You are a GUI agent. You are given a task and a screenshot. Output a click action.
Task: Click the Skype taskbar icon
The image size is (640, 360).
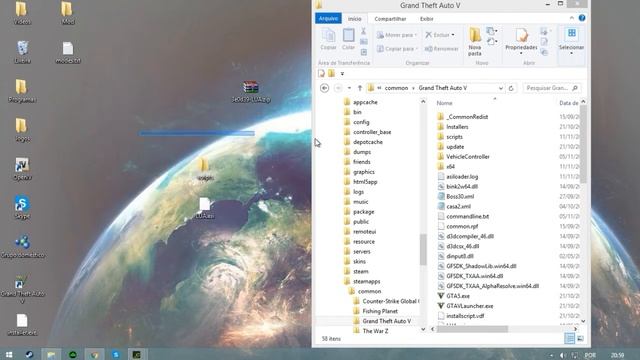point(116,355)
